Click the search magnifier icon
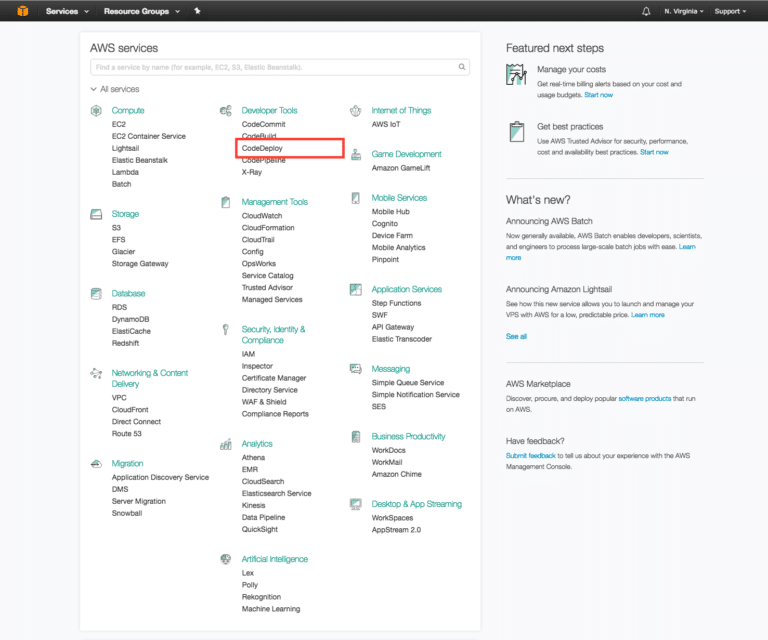Screen dimensions: 768x640 pyautogui.click(x=462, y=67)
